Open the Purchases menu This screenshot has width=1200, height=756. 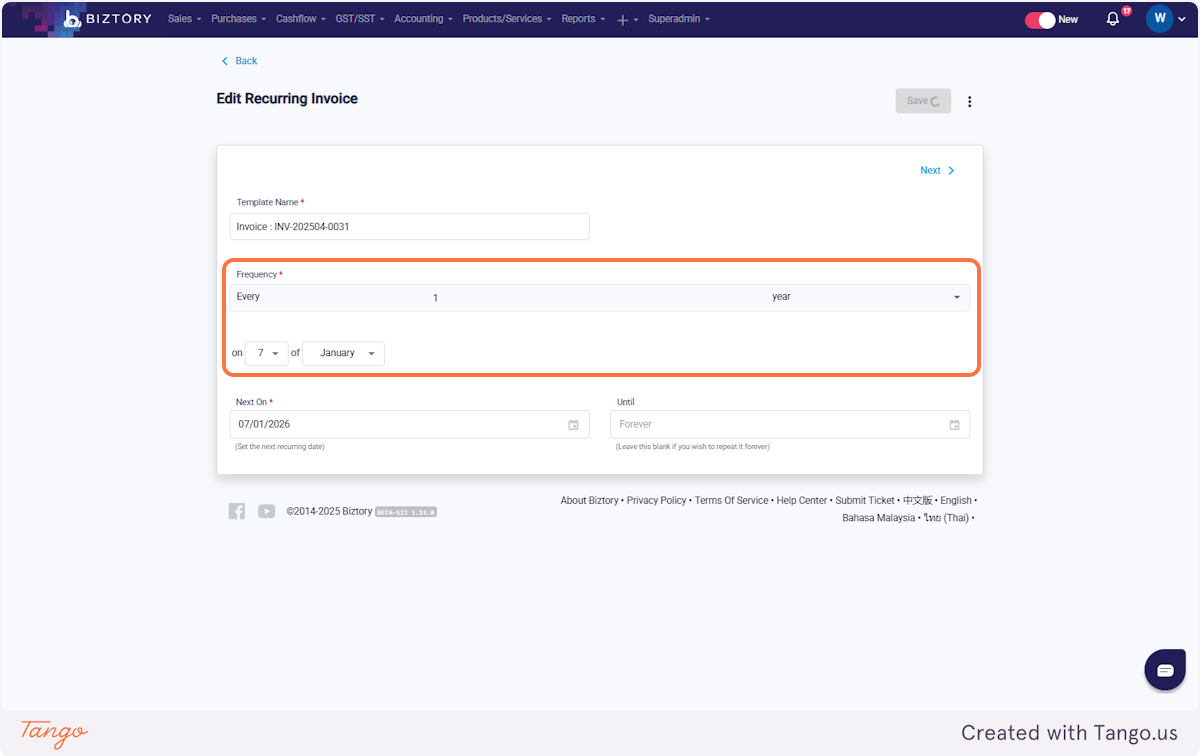239,19
